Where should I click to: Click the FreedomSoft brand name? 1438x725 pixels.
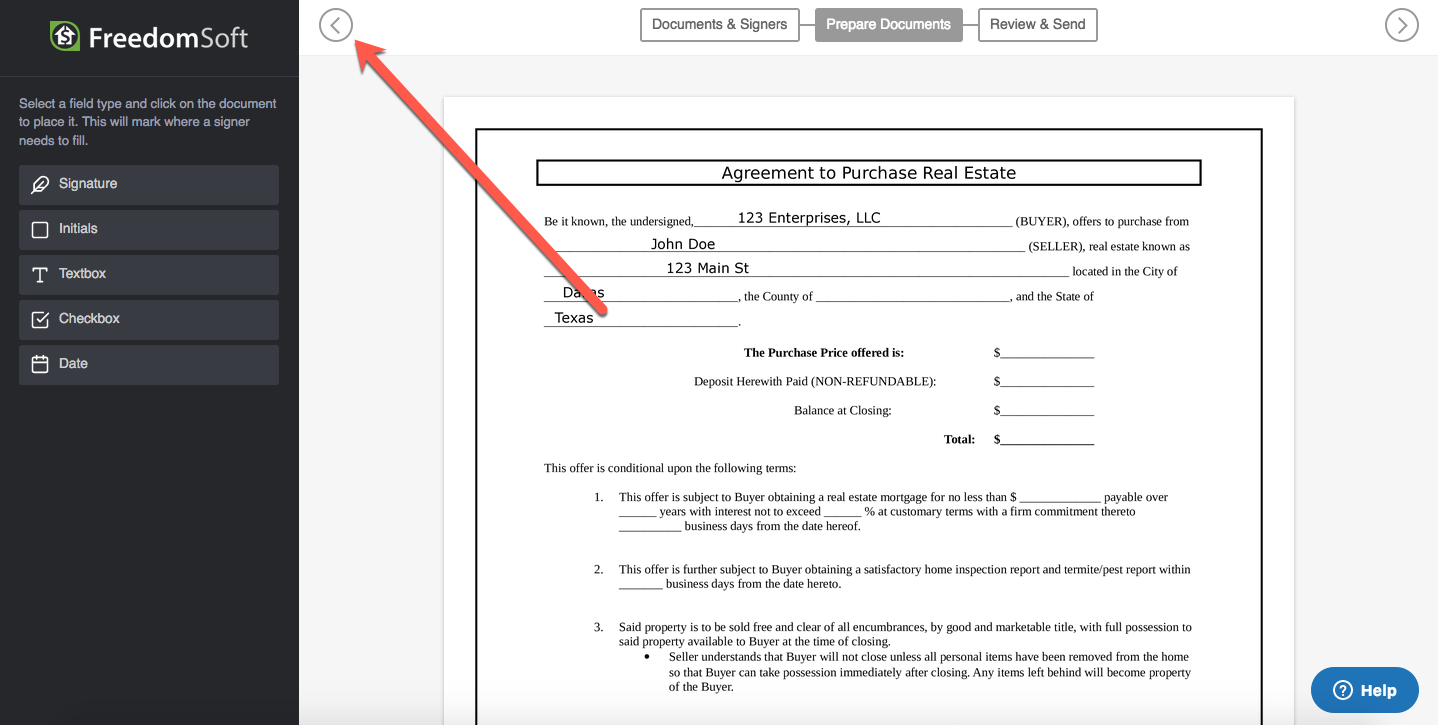tap(168, 38)
